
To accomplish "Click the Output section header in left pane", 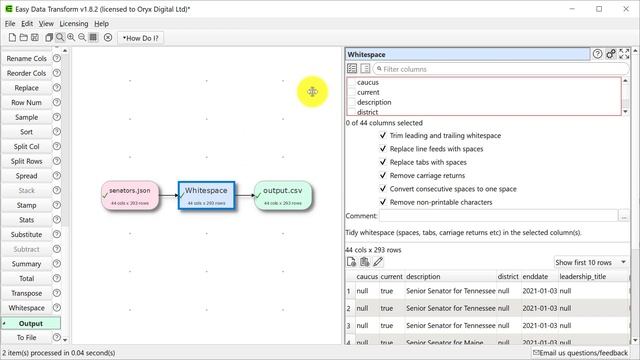I will 31,323.
